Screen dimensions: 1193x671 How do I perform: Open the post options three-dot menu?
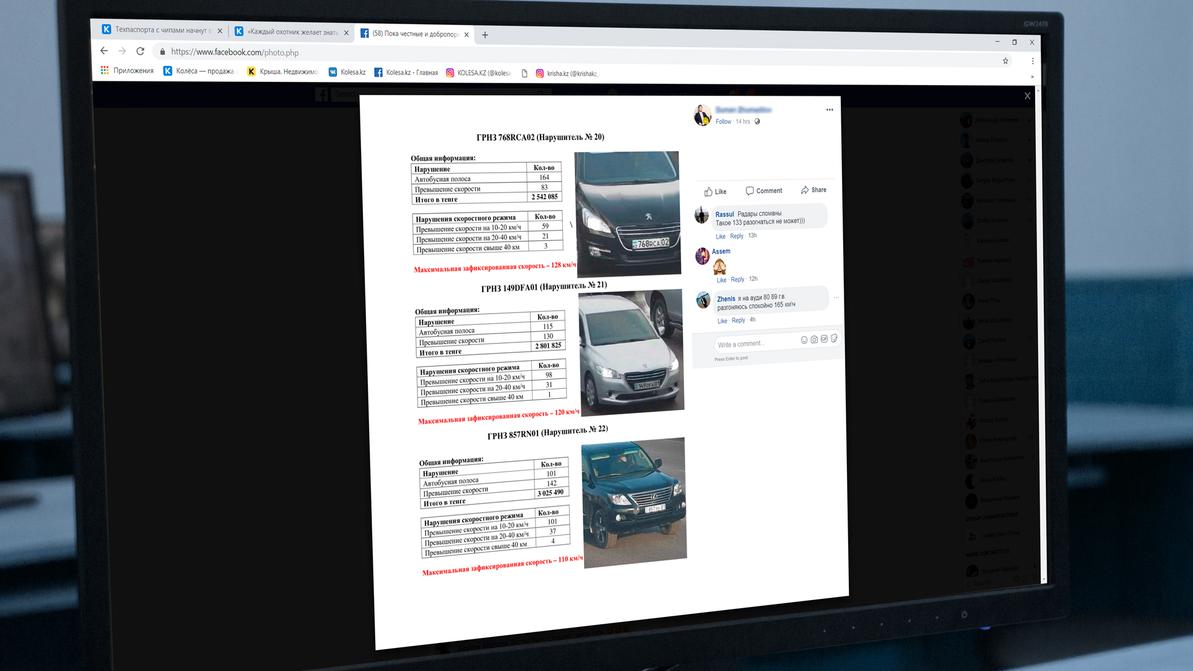pyautogui.click(x=829, y=110)
